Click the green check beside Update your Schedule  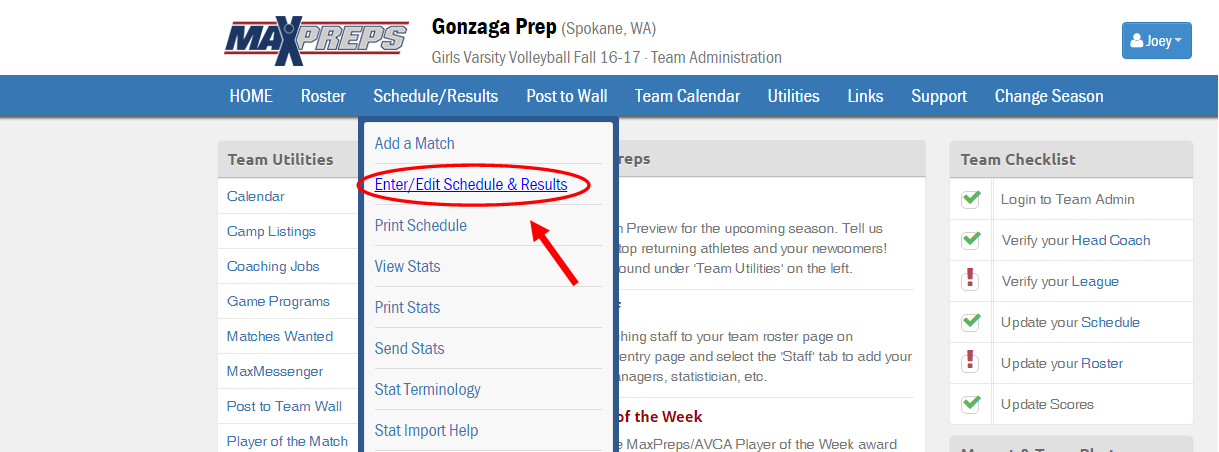pos(970,322)
